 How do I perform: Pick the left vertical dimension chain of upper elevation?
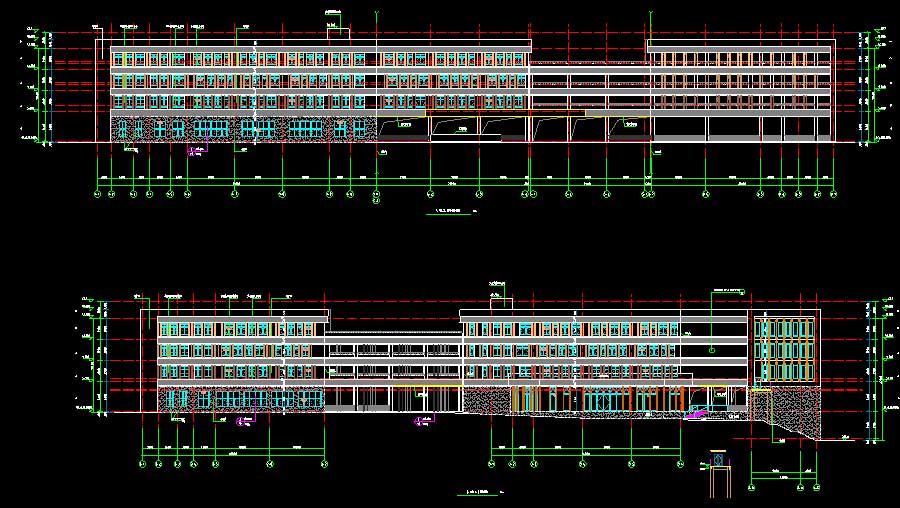[39, 90]
